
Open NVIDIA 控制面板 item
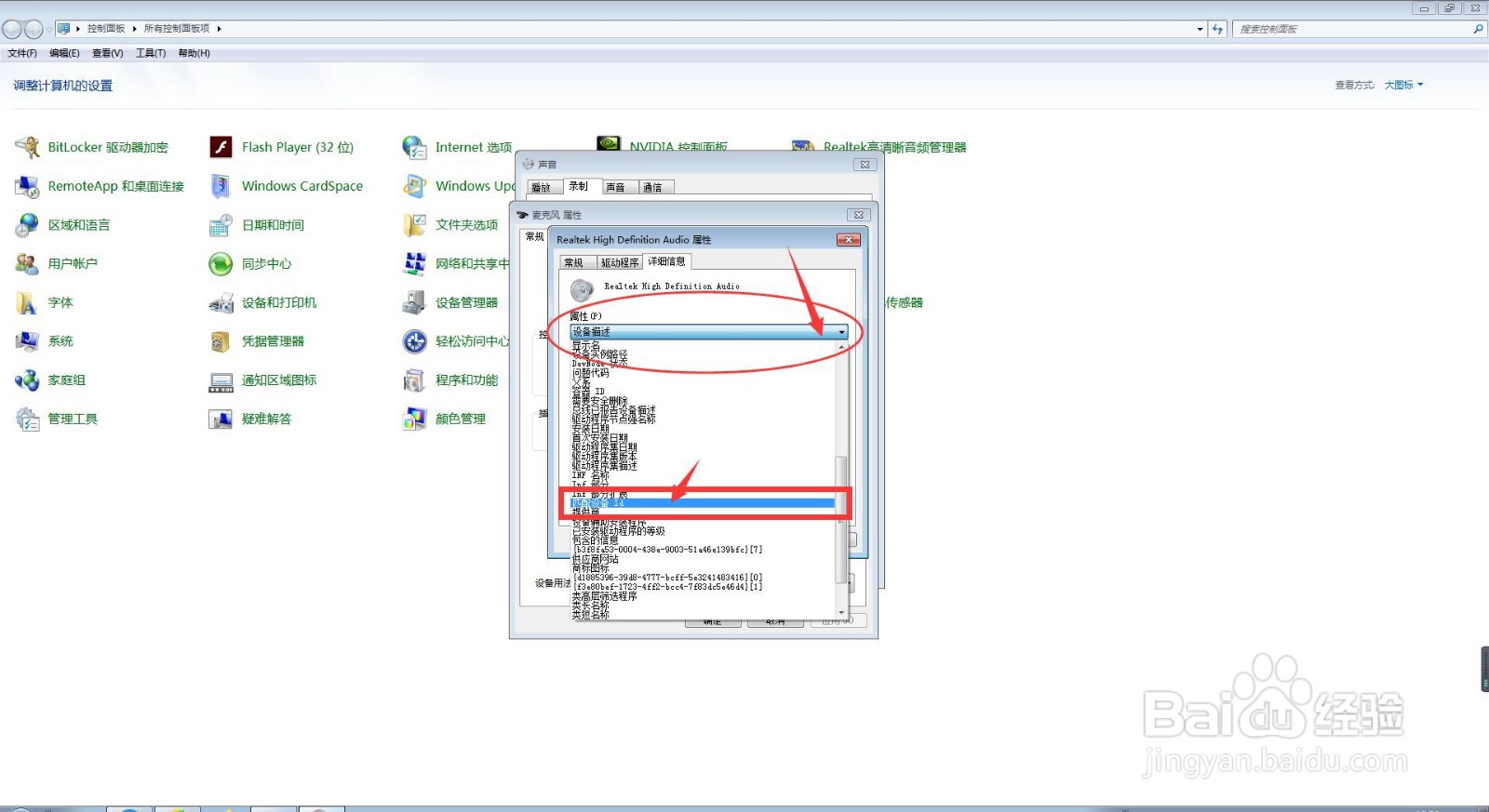click(678, 146)
